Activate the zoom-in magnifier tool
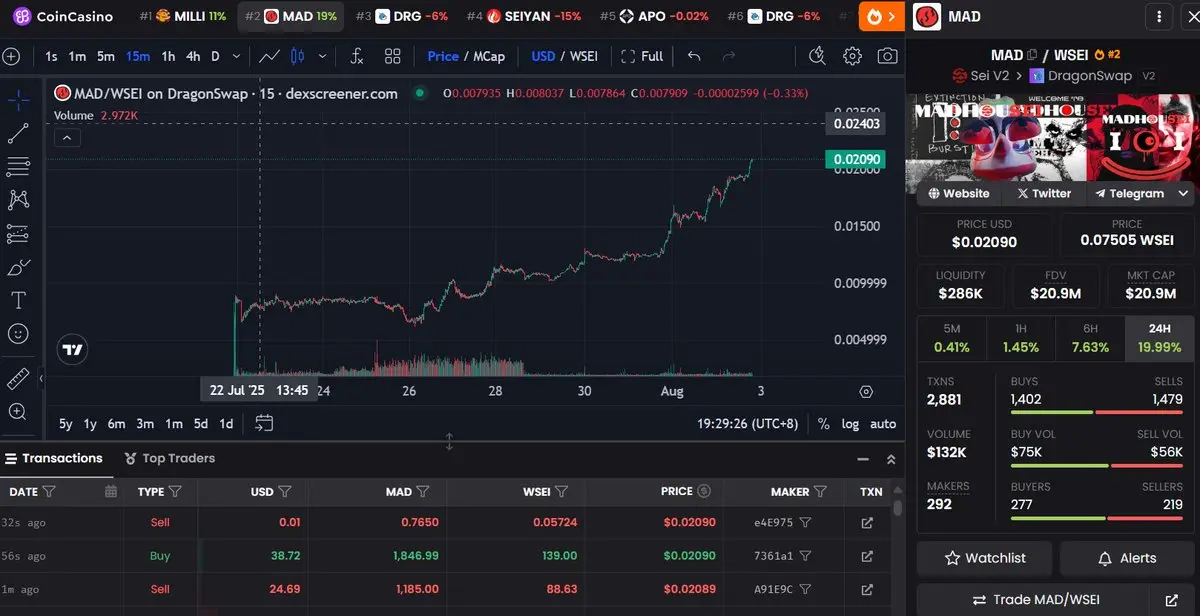Image resolution: width=1200 pixels, height=616 pixels. [18, 411]
